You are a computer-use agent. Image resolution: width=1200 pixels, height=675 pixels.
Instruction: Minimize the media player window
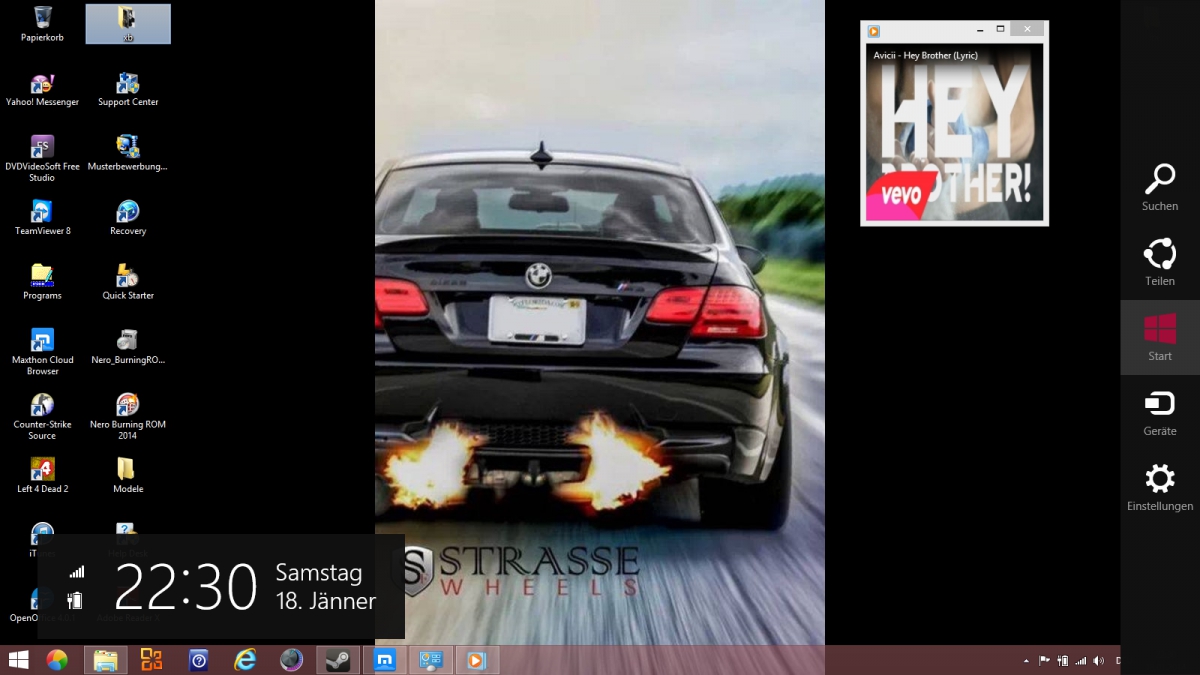(x=980, y=30)
